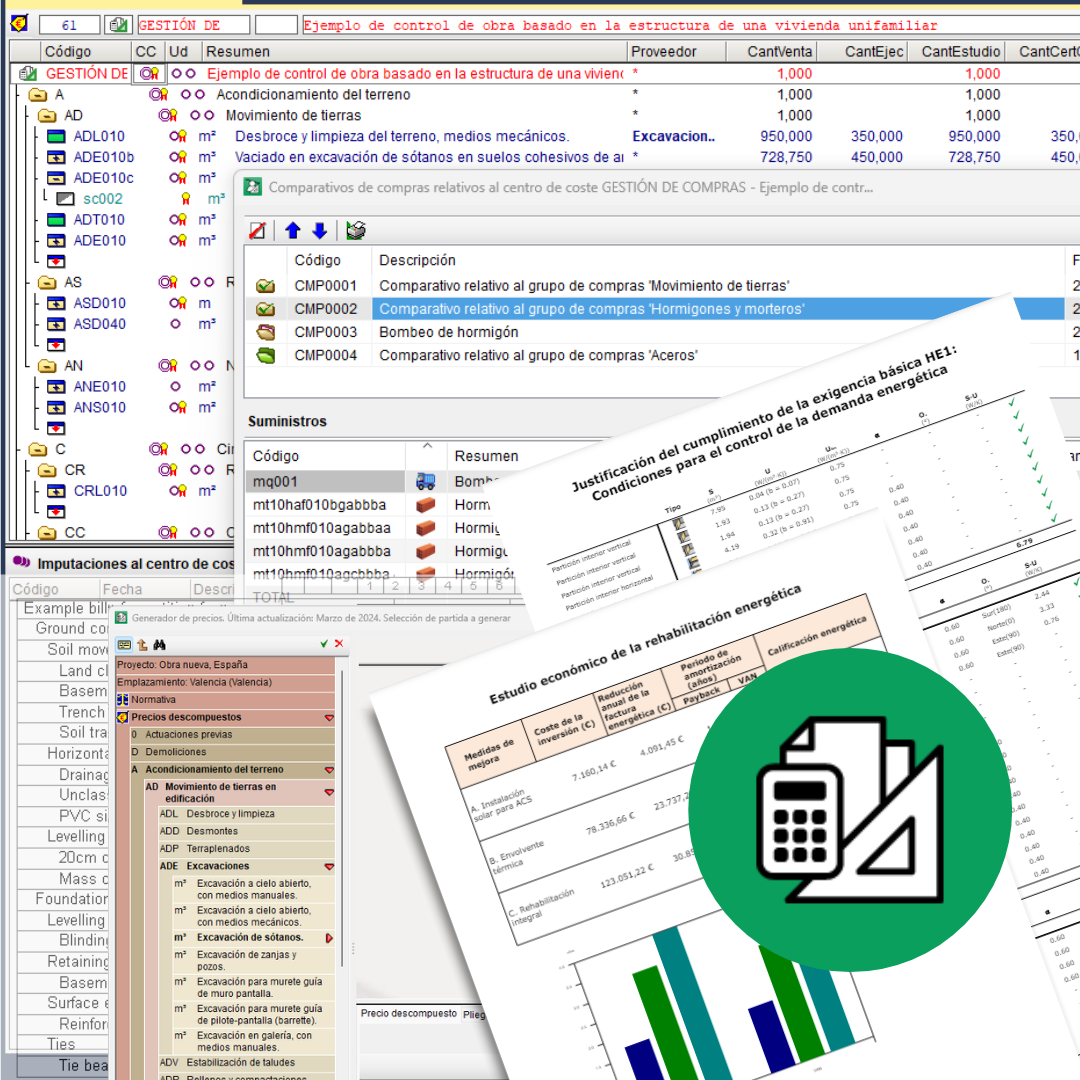This screenshot has width=1080, height=1080.
Task: Click the Normativa entry in price generator
Action: click(153, 700)
